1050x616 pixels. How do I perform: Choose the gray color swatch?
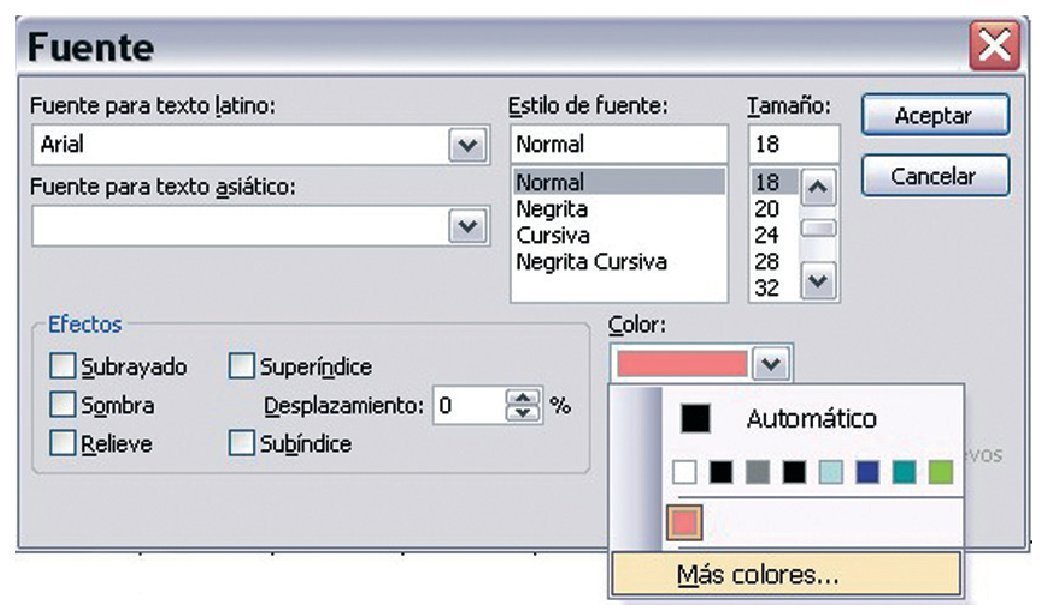[757, 472]
